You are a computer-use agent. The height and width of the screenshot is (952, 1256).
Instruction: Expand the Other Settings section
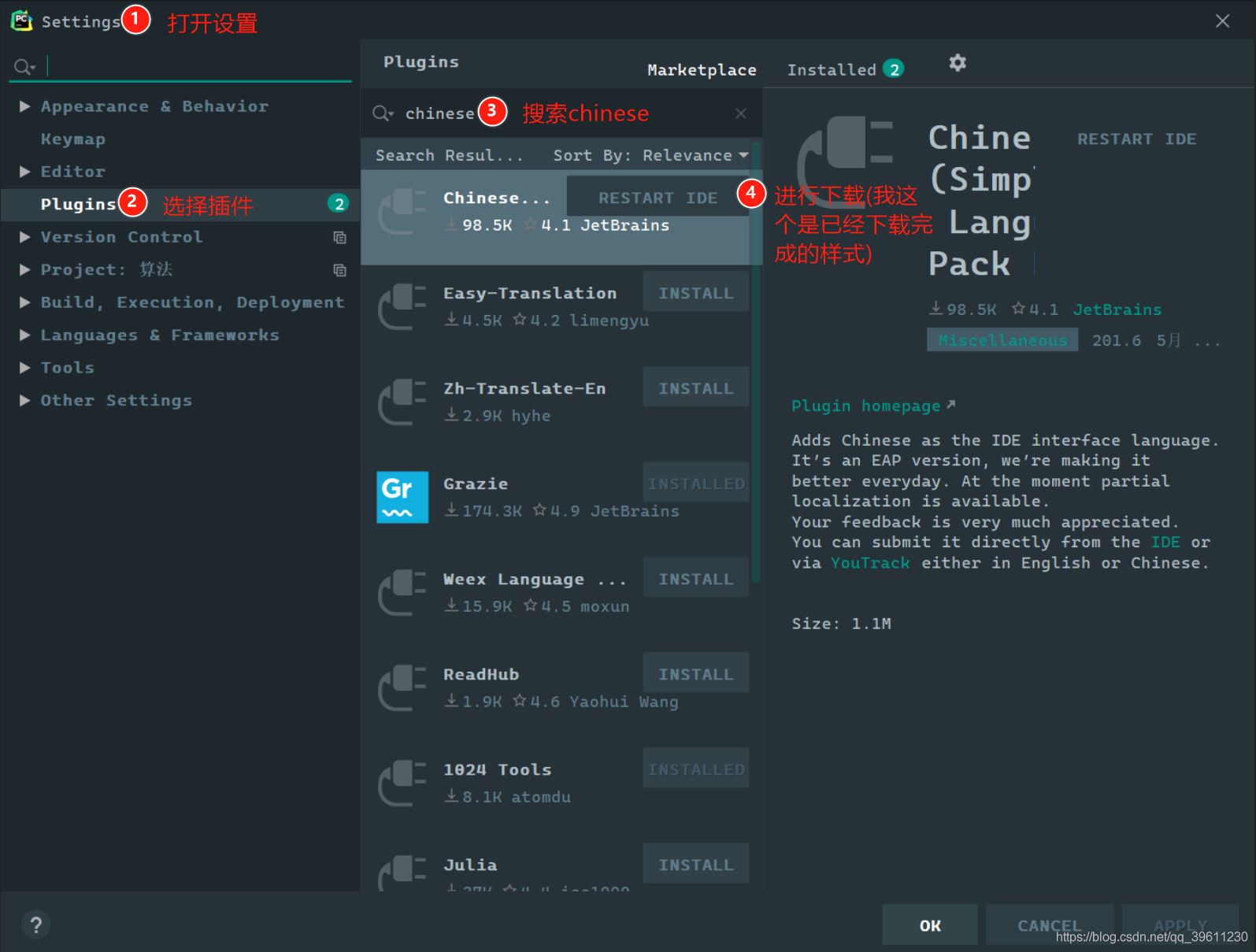pyautogui.click(x=24, y=401)
